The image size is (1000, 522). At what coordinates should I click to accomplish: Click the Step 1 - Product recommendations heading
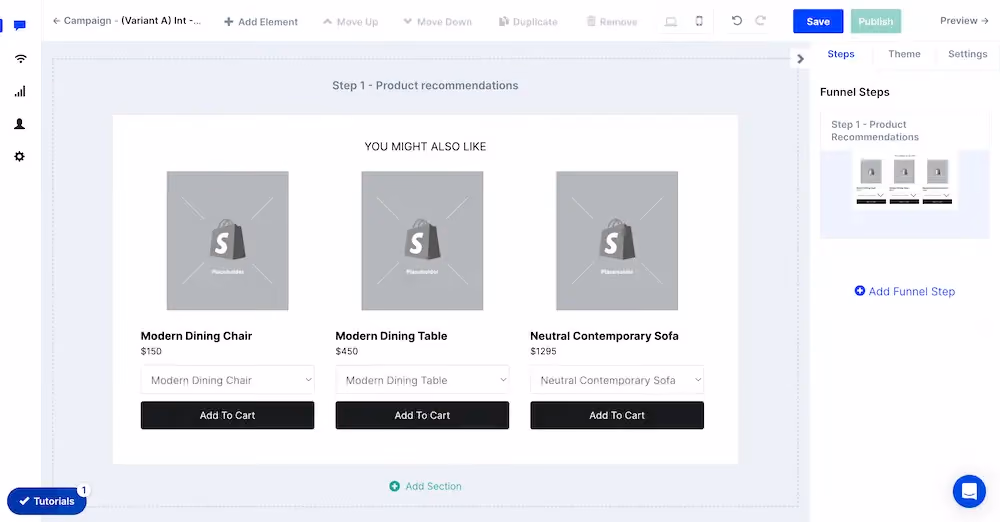pyautogui.click(x=425, y=86)
